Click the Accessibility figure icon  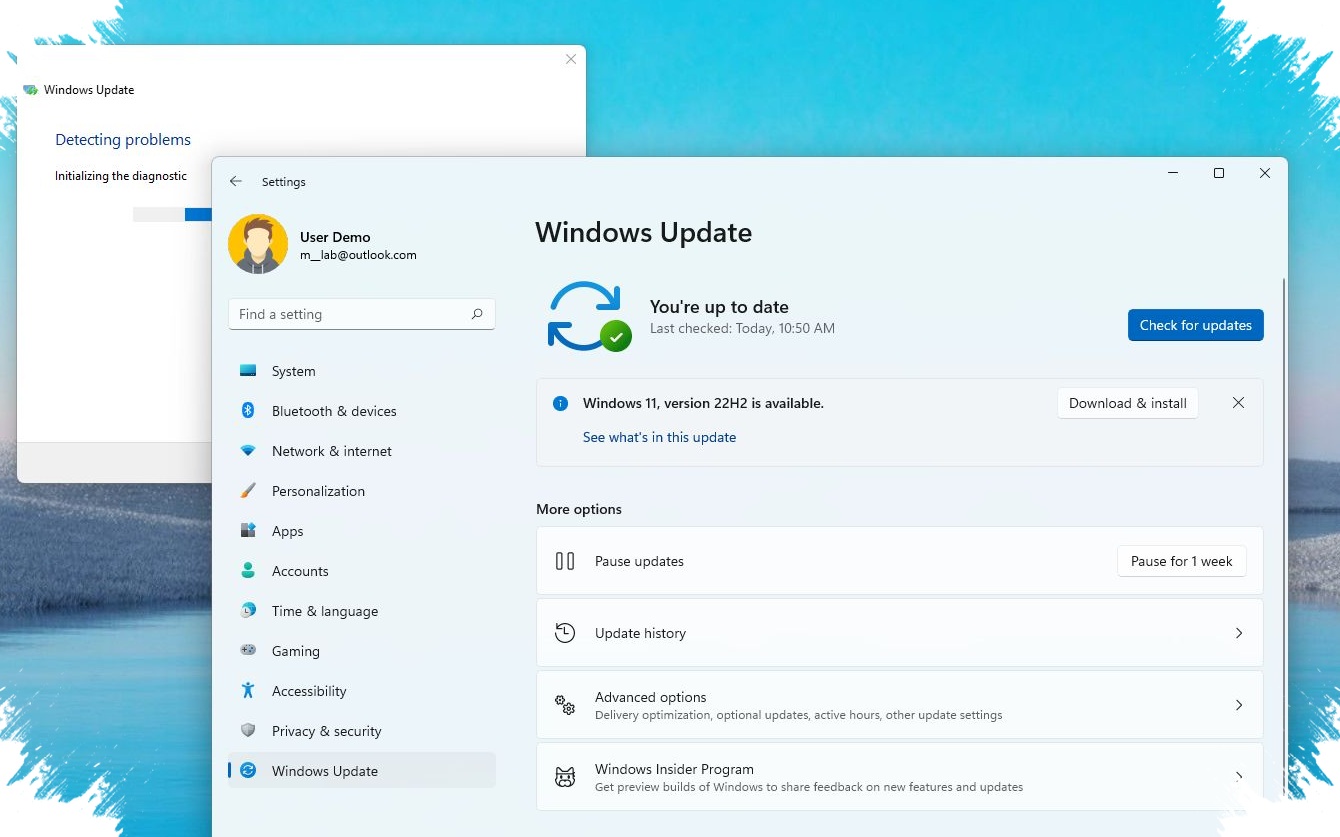click(248, 690)
